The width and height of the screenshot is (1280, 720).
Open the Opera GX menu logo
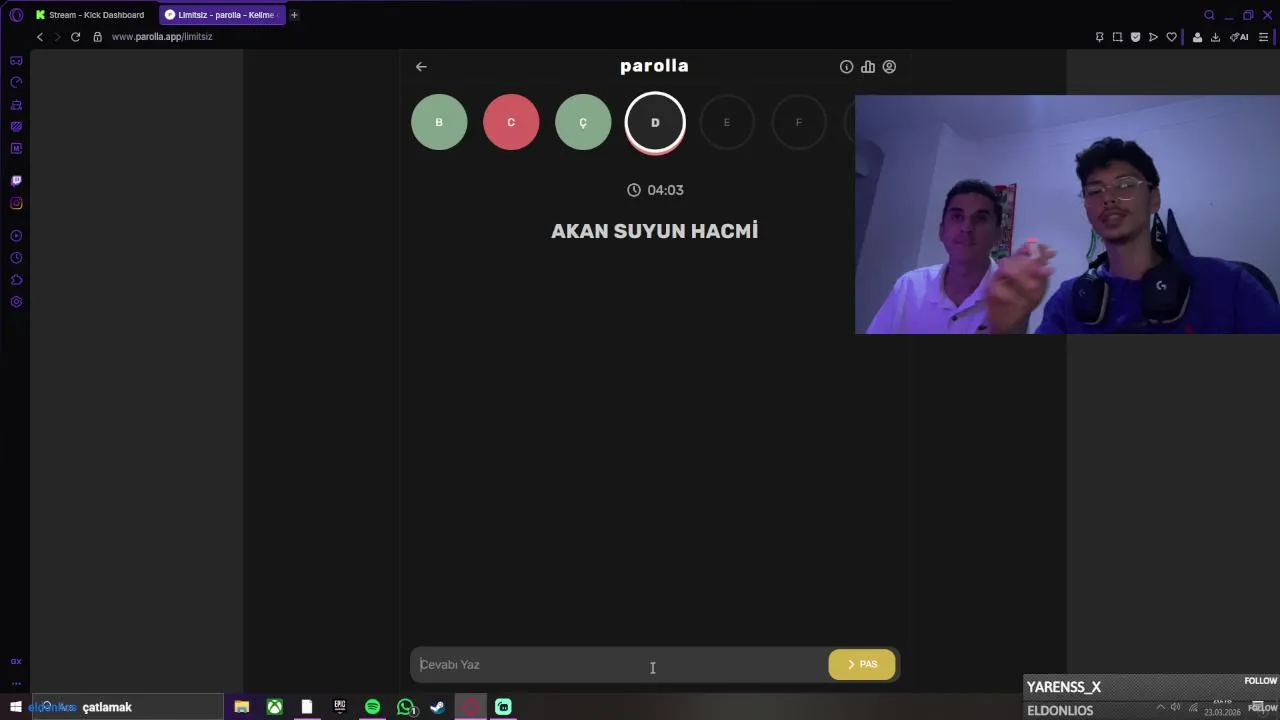pos(16,15)
